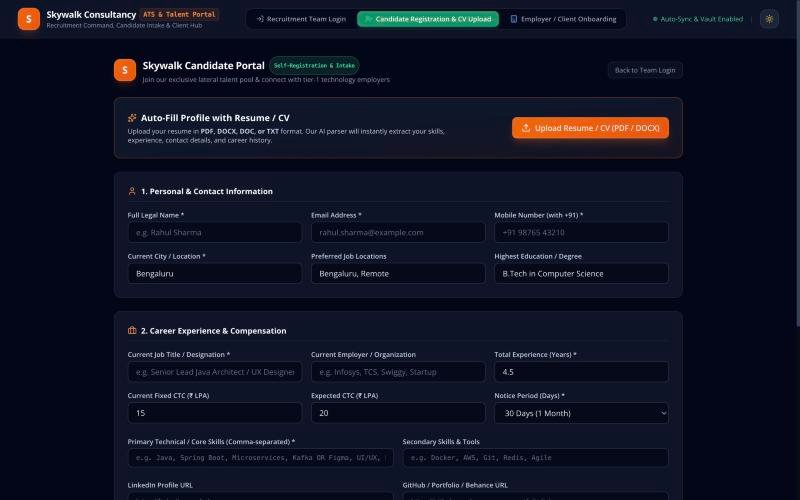
Task: Click the Current Fixed CTC field
Action: 215,413
